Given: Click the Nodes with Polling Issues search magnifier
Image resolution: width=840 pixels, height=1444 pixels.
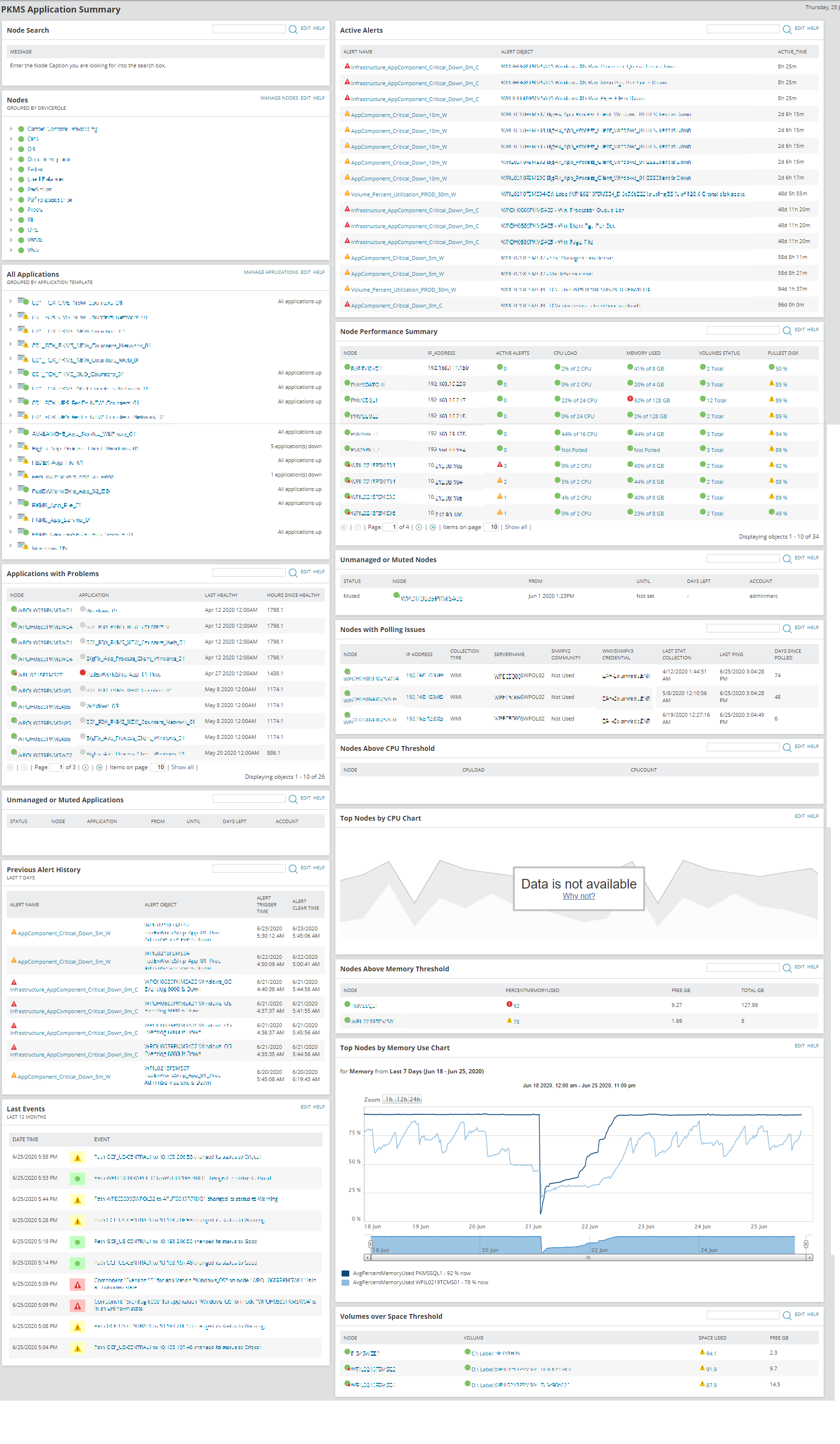Looking at the screenshot, I should [787, 629].
